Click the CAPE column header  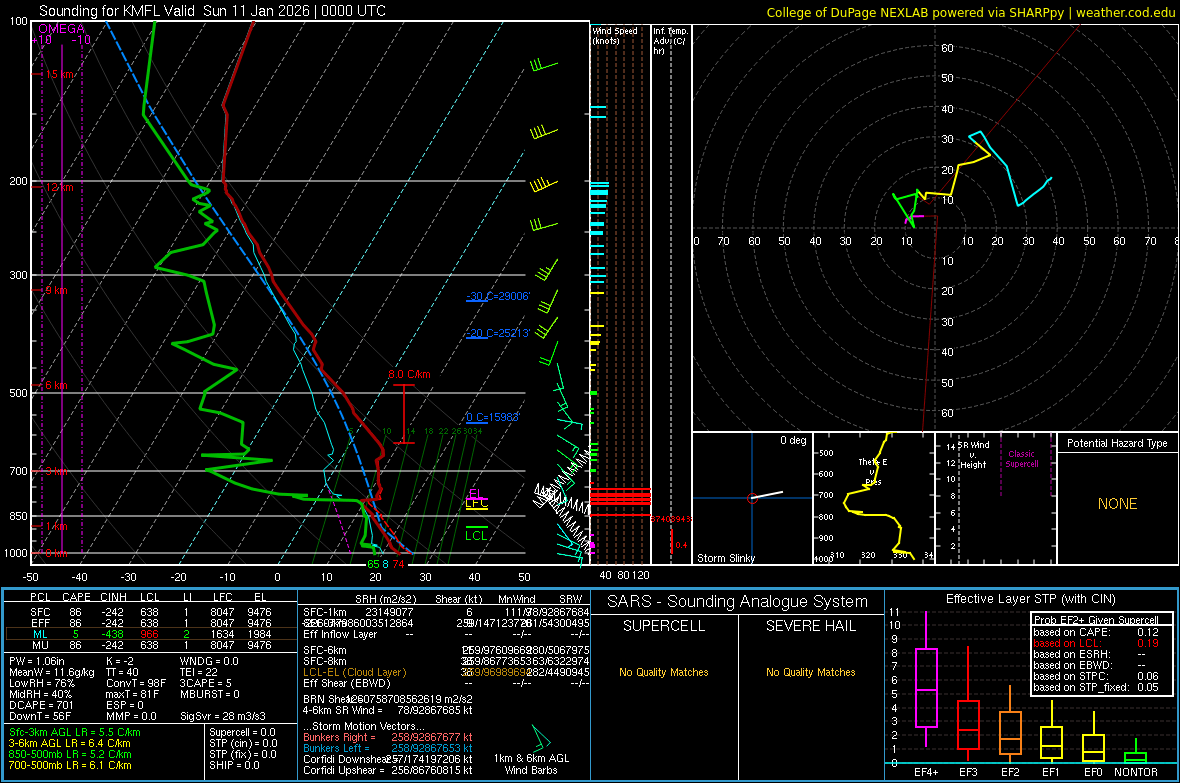coord(76,597)
